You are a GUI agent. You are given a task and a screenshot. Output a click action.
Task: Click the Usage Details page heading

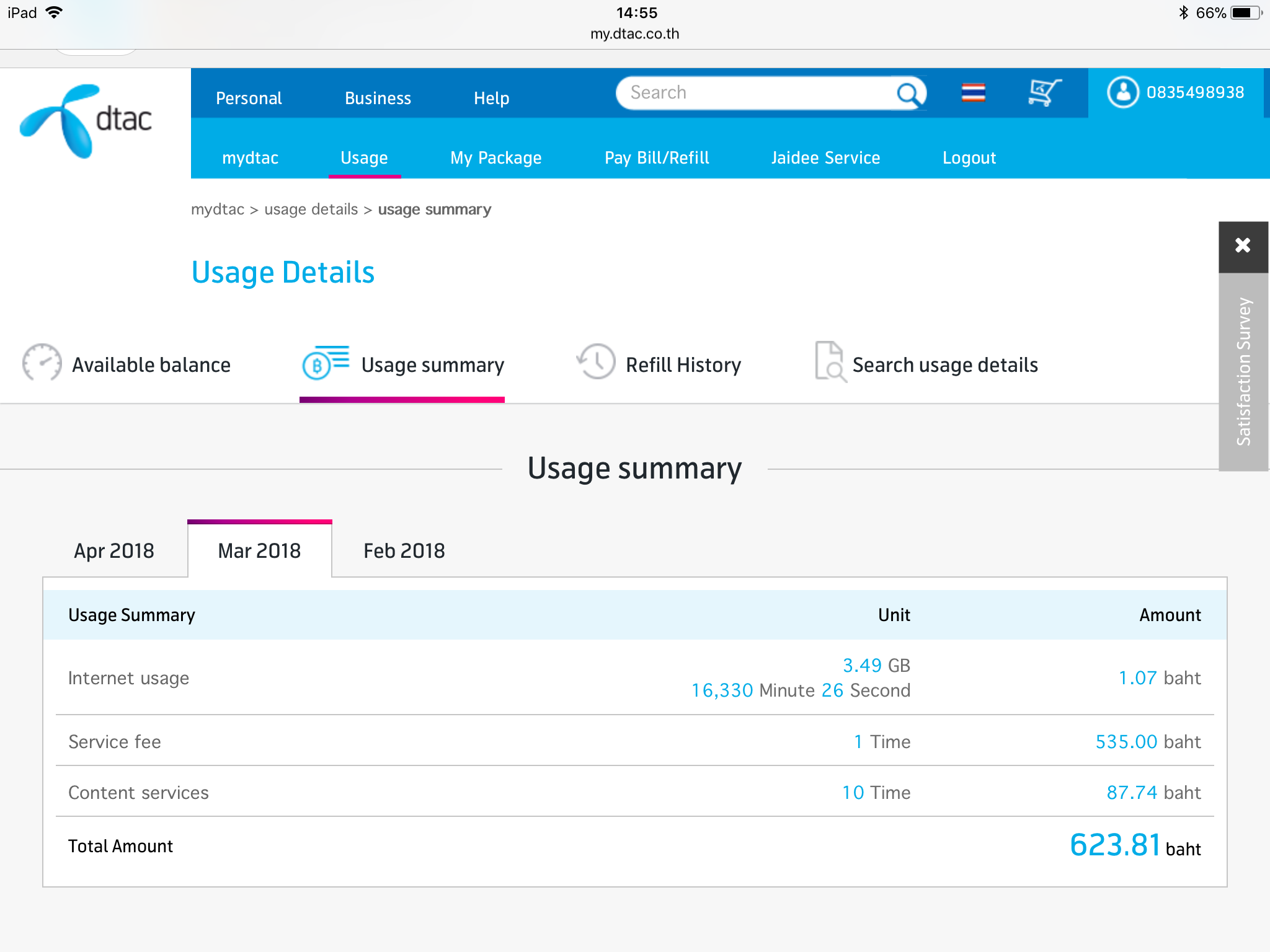tap(283, 273)
